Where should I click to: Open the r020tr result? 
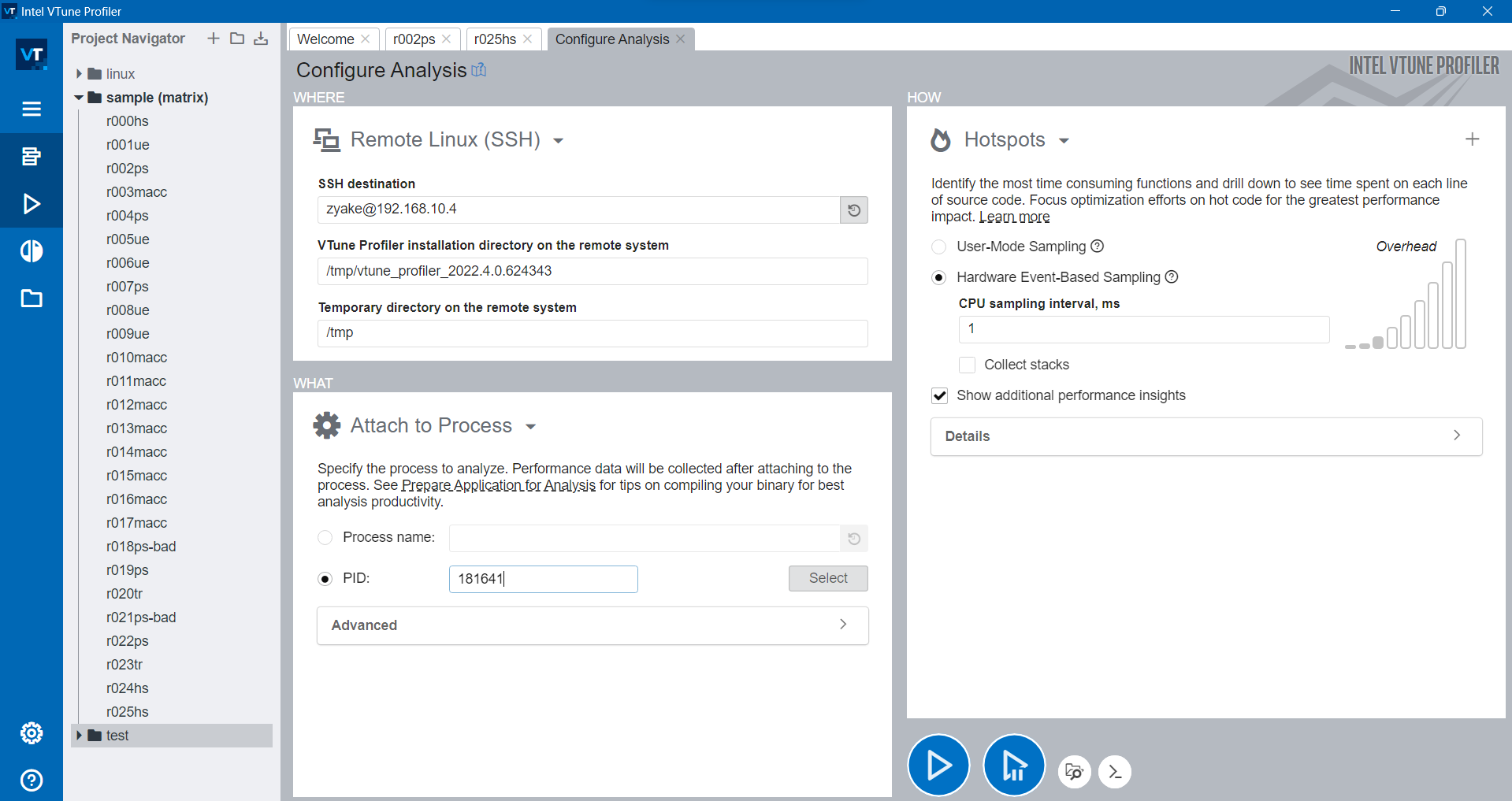coord(124,594)
